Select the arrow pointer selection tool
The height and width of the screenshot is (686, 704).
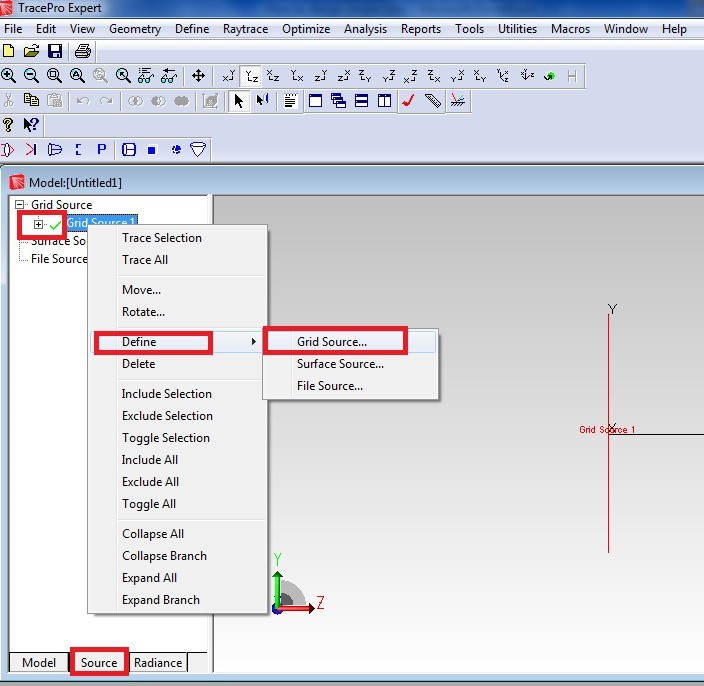tap(238, 100)
